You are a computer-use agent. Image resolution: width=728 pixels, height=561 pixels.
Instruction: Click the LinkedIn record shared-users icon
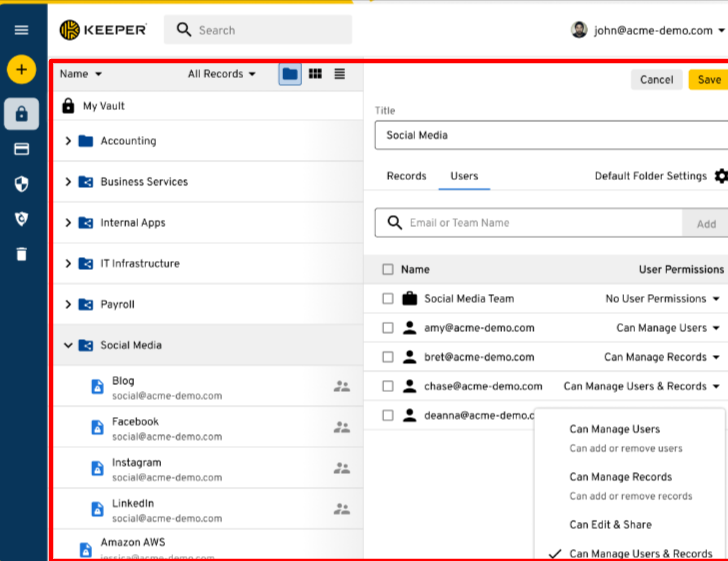pyautogui.click(x=342, y=509)
